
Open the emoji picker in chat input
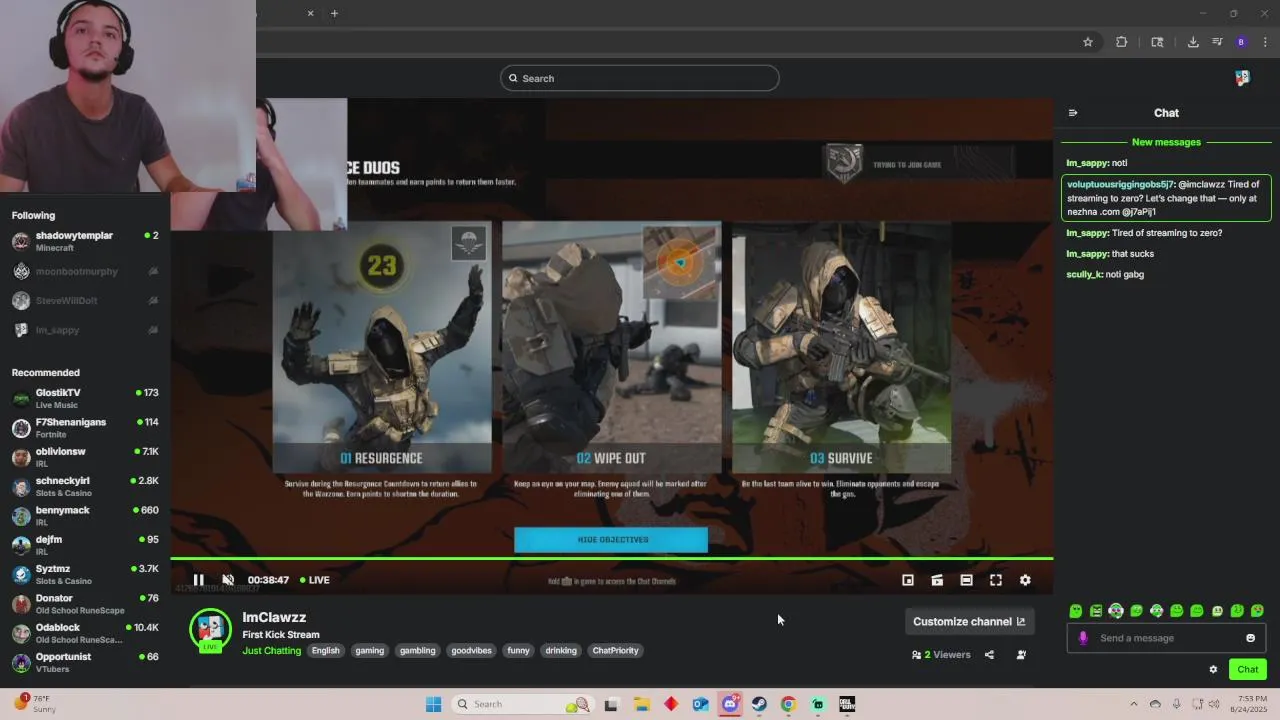pyautogui.click(x=1250, y=638)
